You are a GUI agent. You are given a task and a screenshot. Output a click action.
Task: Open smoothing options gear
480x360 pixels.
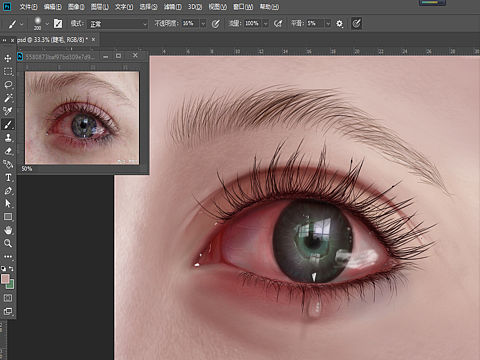pyautogui.click(x=339, y=24)
